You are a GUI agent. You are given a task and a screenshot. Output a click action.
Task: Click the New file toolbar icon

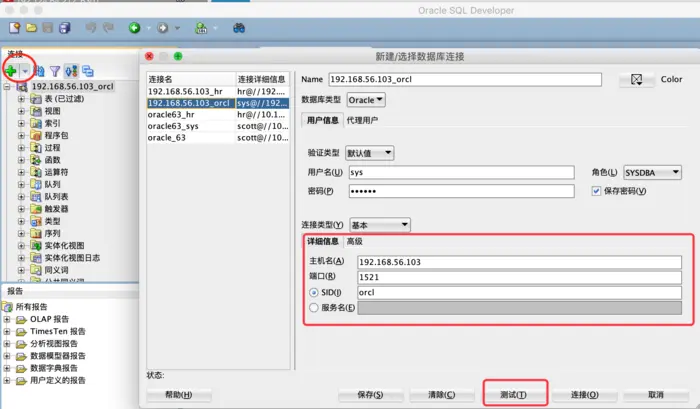click(14, 28)
